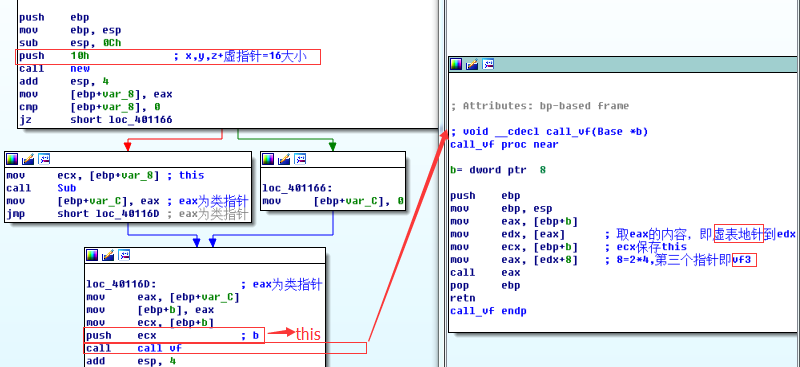Select 'void __cdecl call_vf(Base *b)' prototype
The height and width of the screenshot is (367, 800).
pos(555,132)
